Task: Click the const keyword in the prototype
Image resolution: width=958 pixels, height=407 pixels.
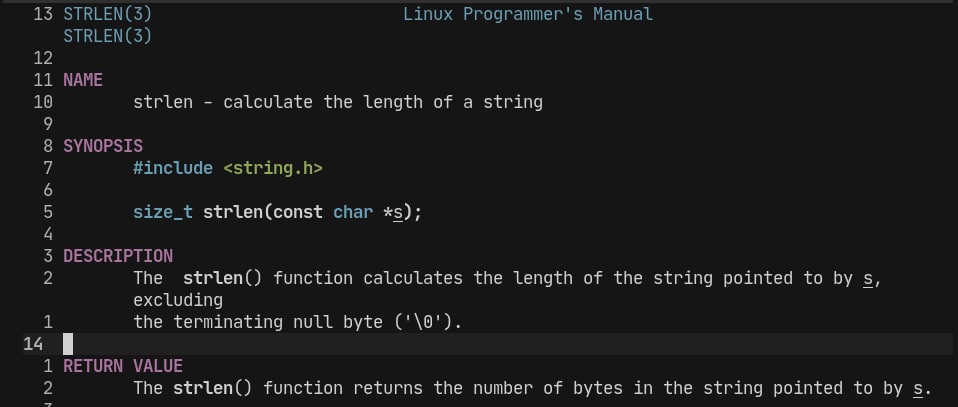Action: (x=298, y=212)
